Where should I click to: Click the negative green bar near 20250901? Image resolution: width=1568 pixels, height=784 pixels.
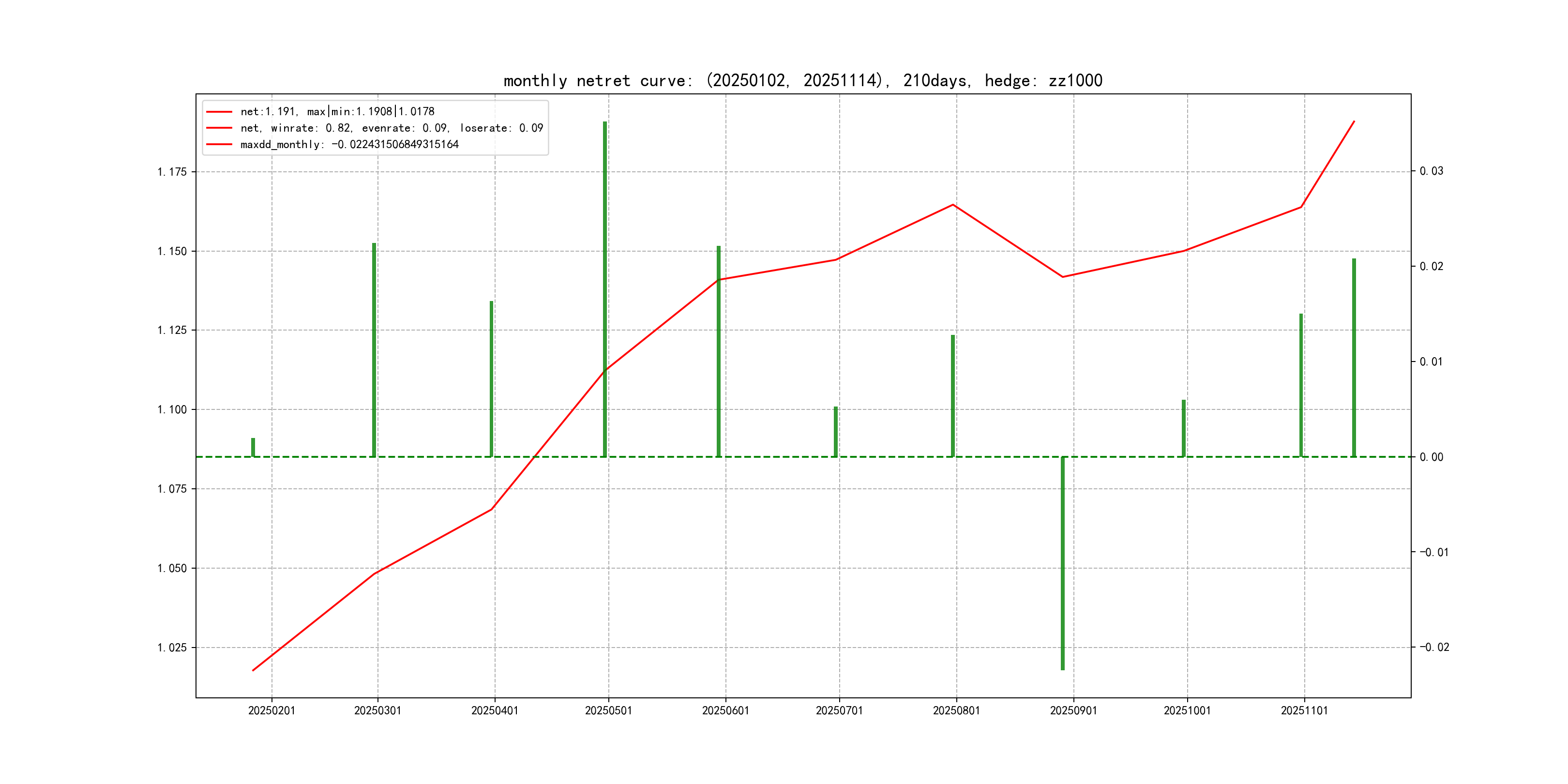[x=1063, y=563]
